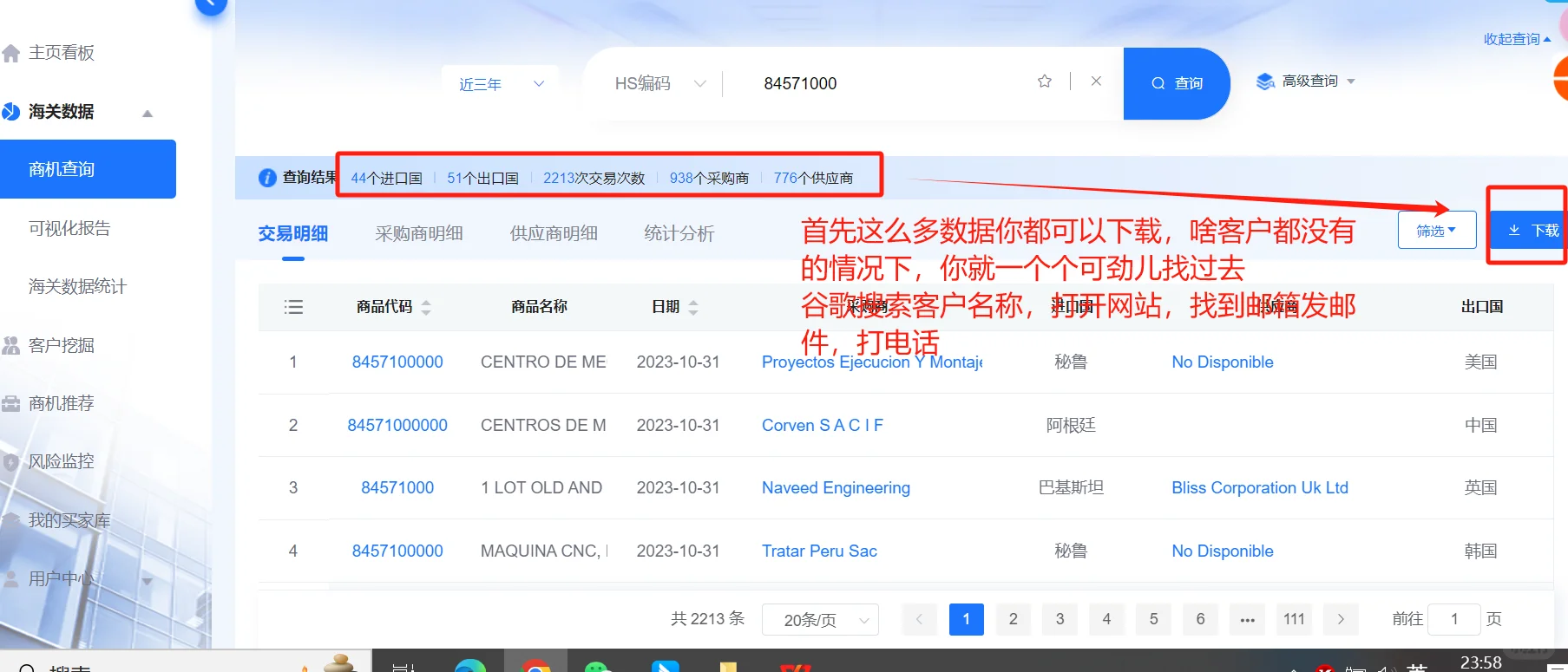Jump to last page 111

coord(1294,619)
